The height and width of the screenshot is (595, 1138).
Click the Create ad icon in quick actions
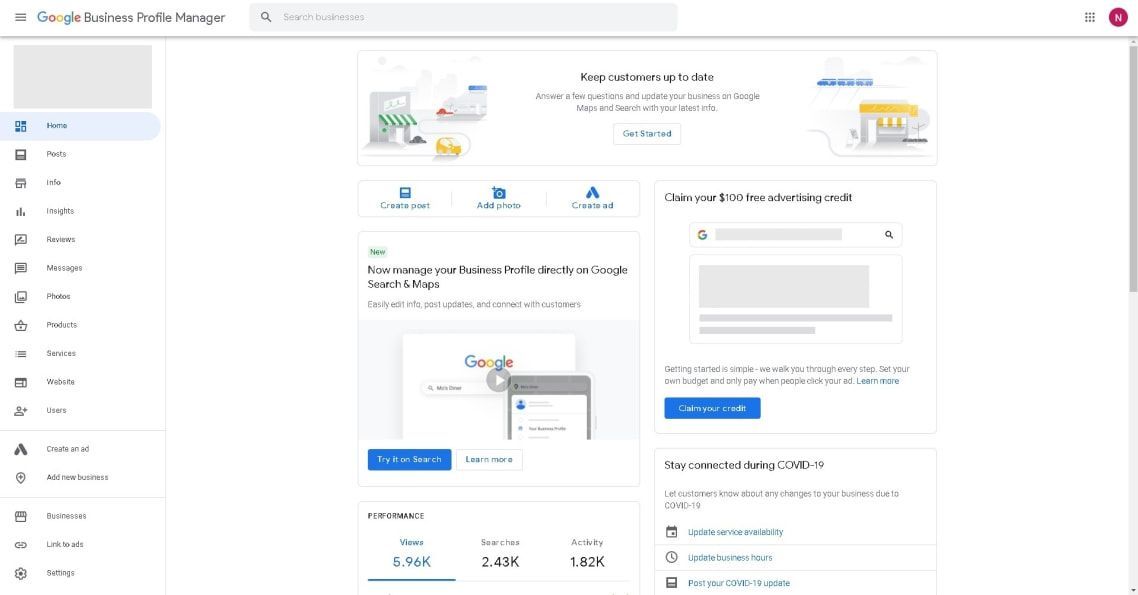(592, 192)
